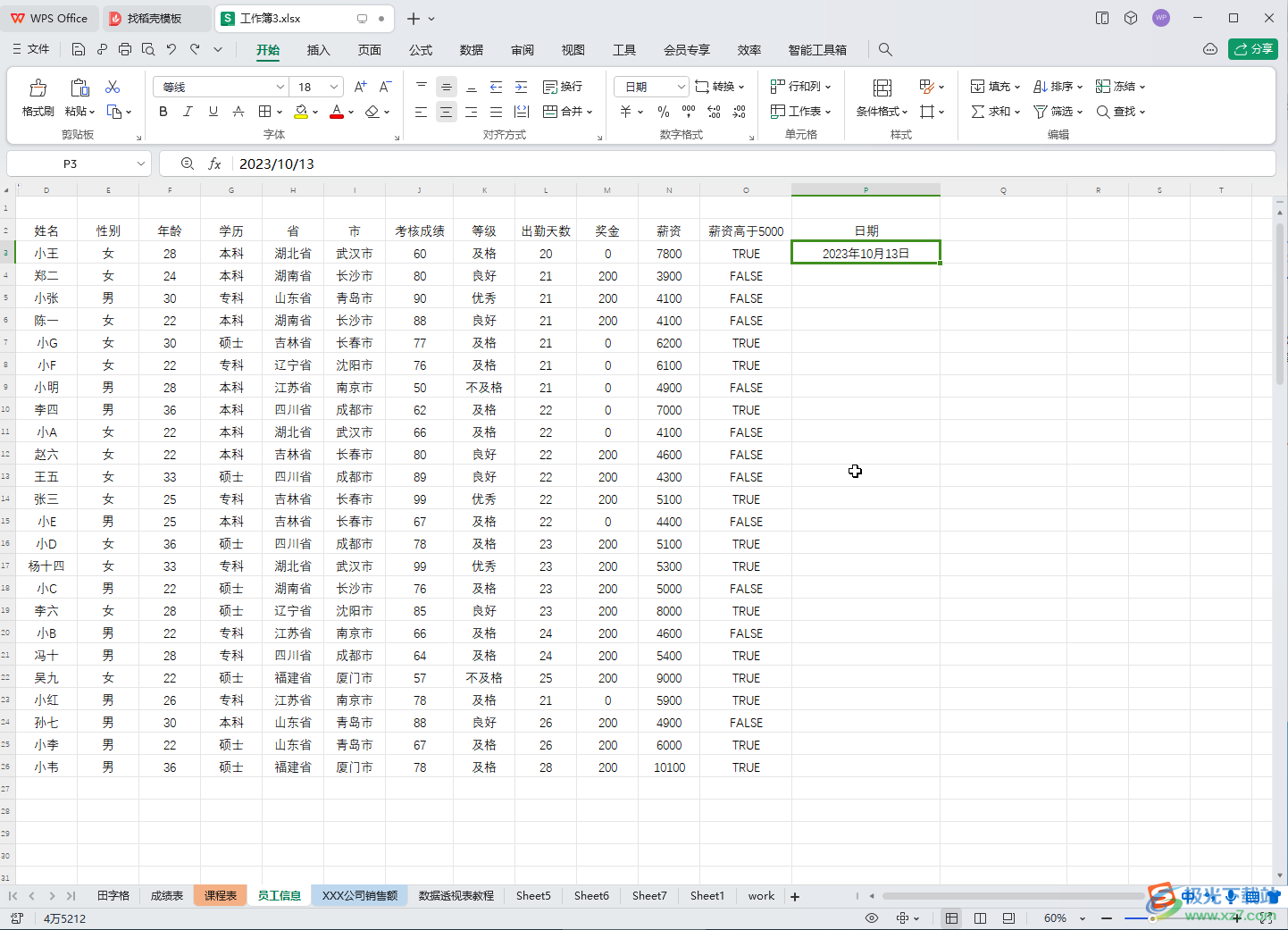Click the yellow fill color button

[x=301, y=112]
